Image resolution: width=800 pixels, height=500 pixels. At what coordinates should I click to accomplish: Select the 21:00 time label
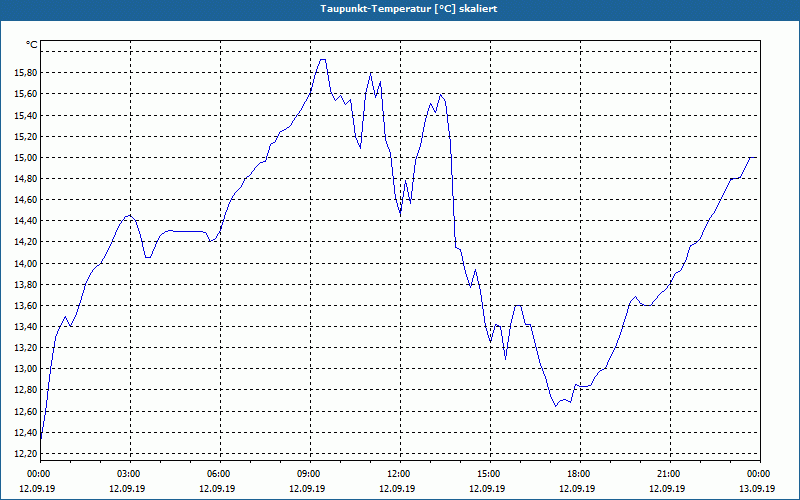pos(670,474)
